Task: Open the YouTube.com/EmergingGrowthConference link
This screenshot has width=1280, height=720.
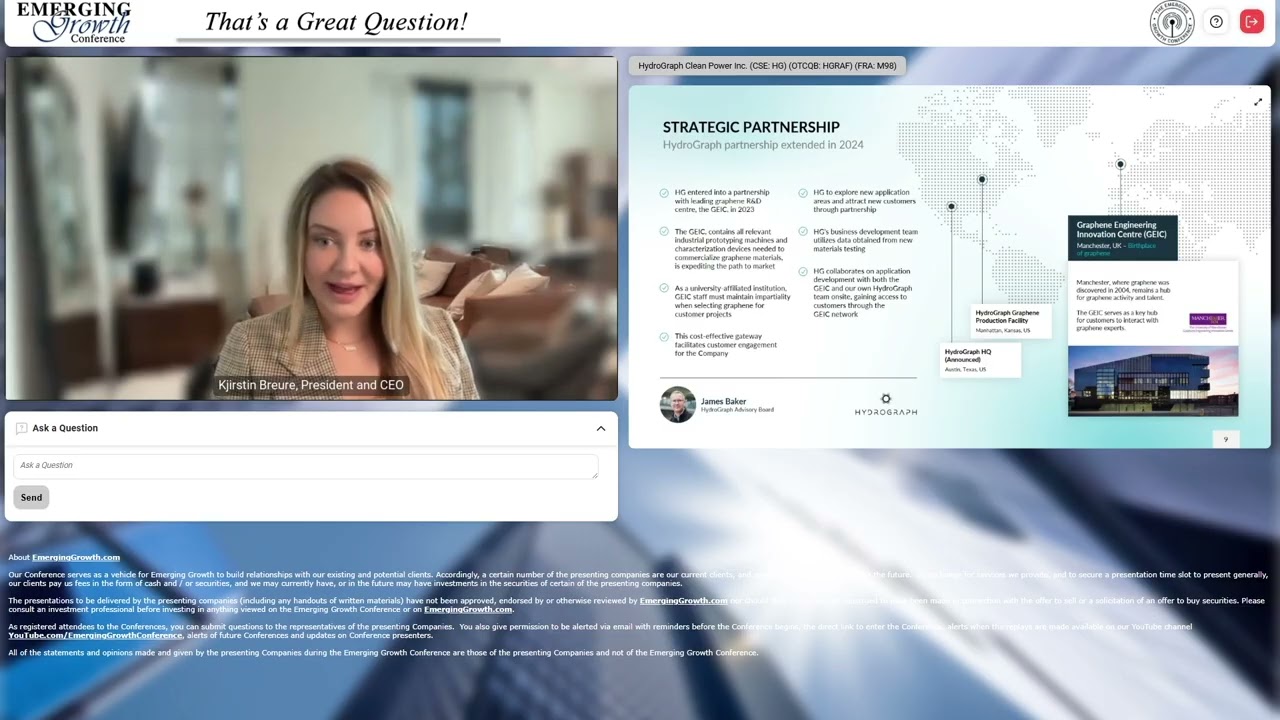Action: tap(95, 635)
